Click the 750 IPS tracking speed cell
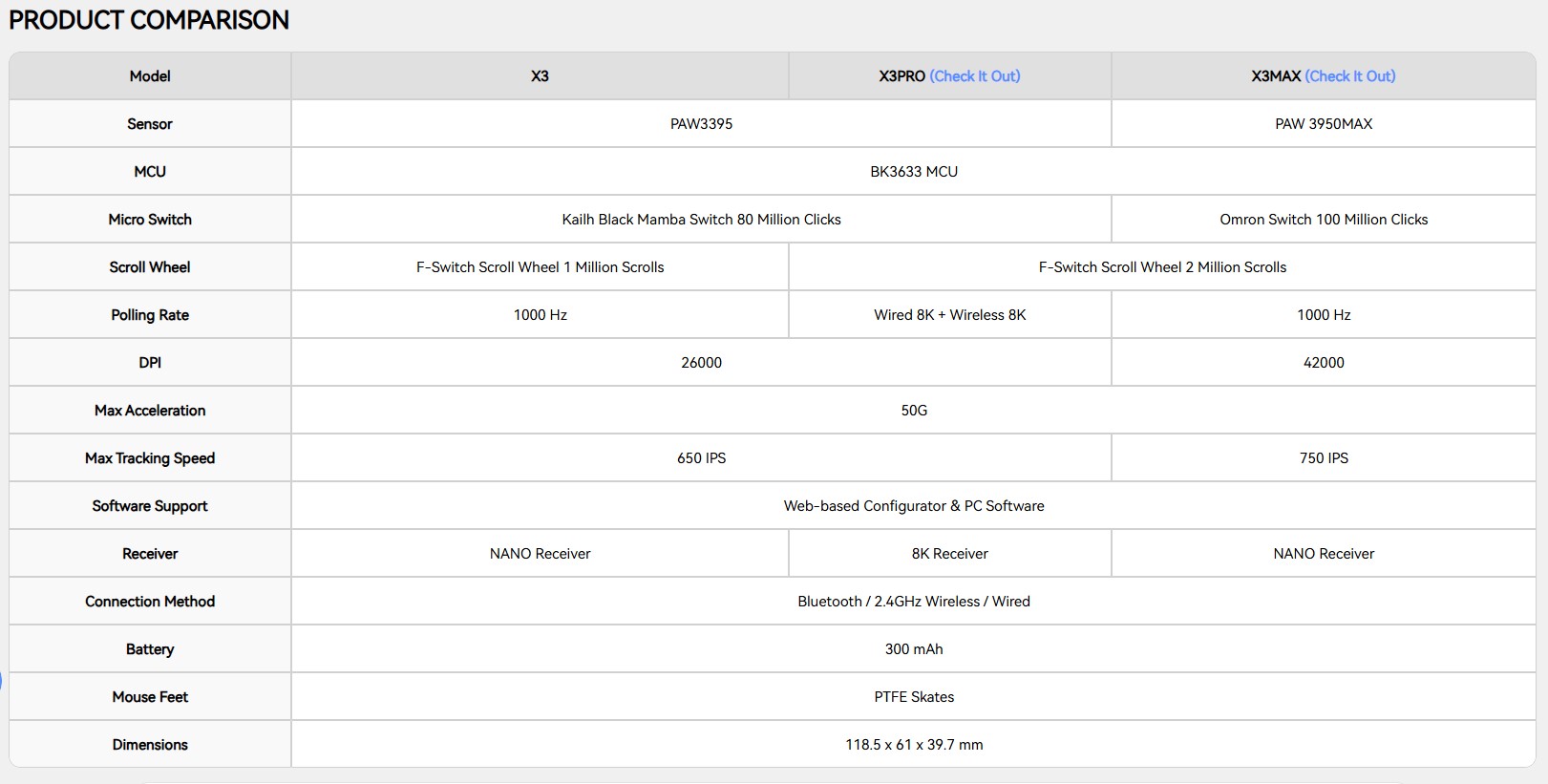1548x784 pixels. (x=1324, y=458)
